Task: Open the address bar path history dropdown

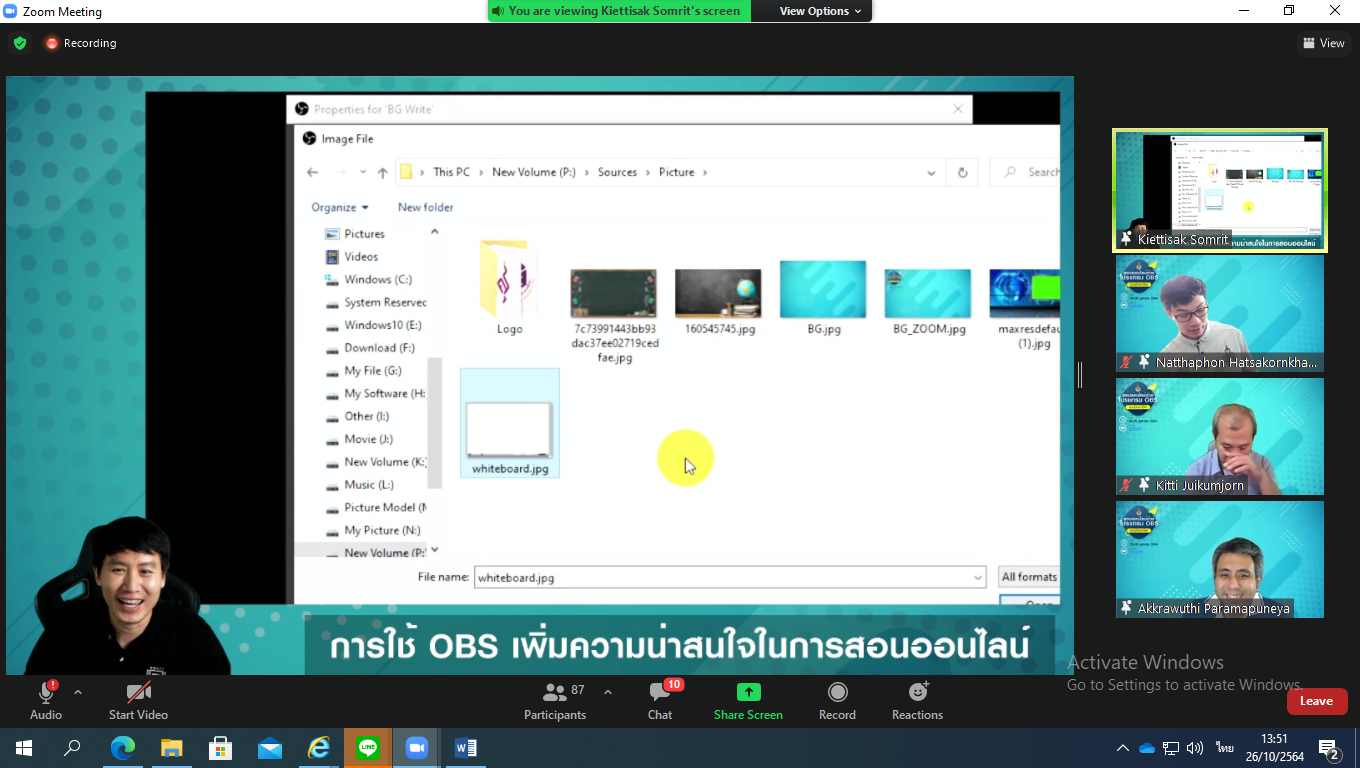Action: 932,172
